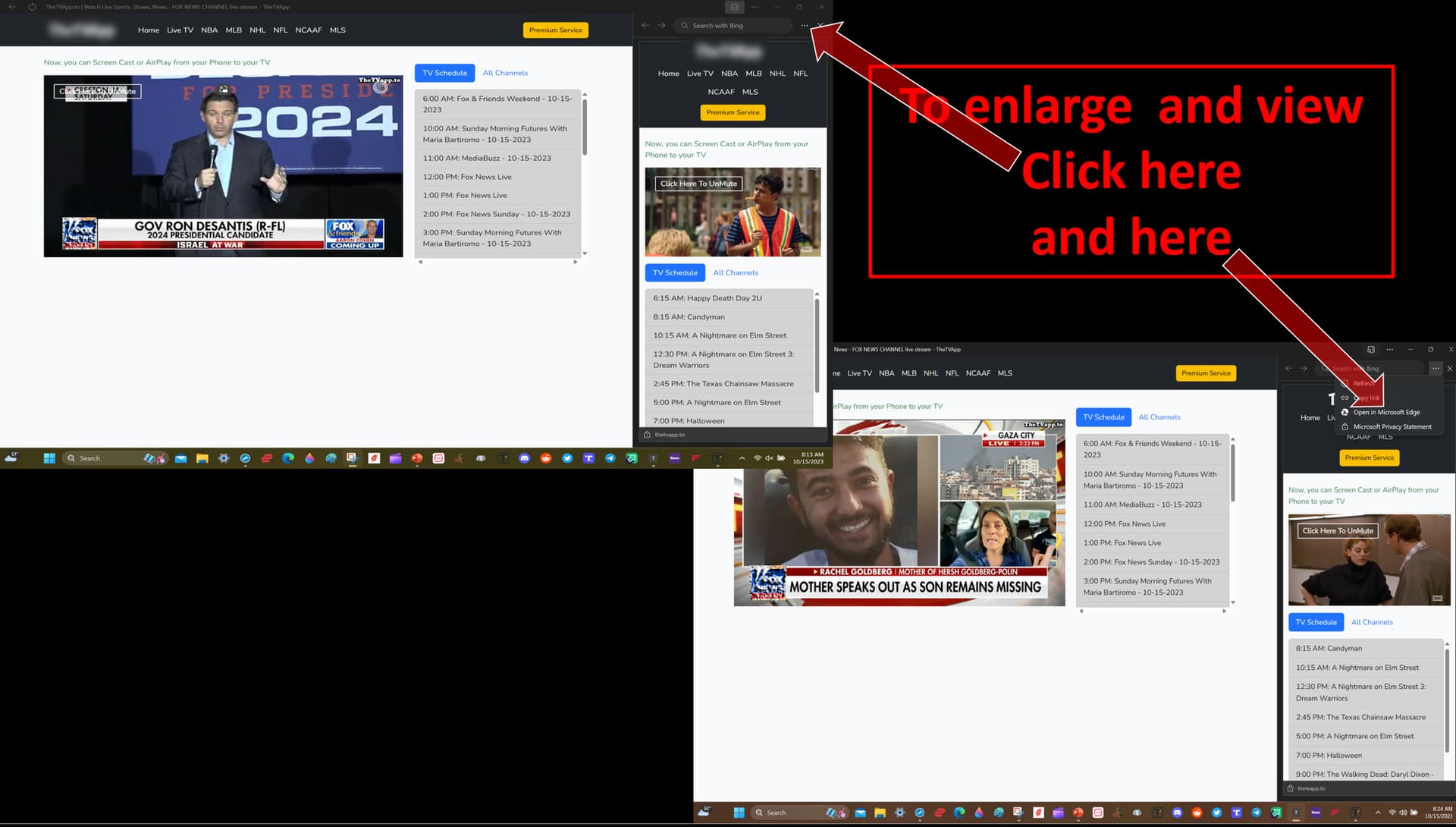Click down arrow of upper window main schedule scrollbar

coord(585,253)
